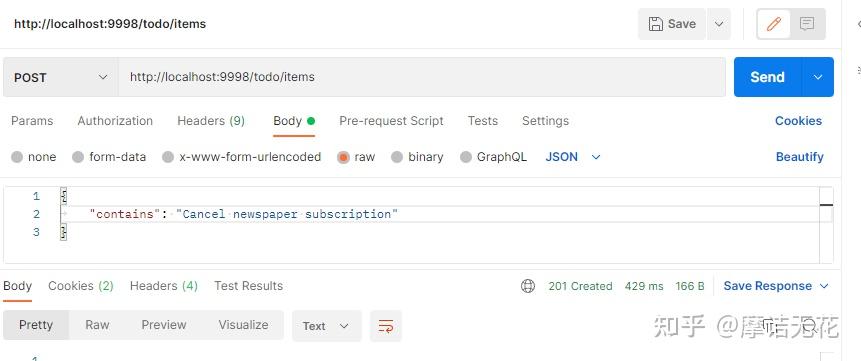Click the Beautify link
The height and width of the screenshot is (361, 861).
click(800, 157)
